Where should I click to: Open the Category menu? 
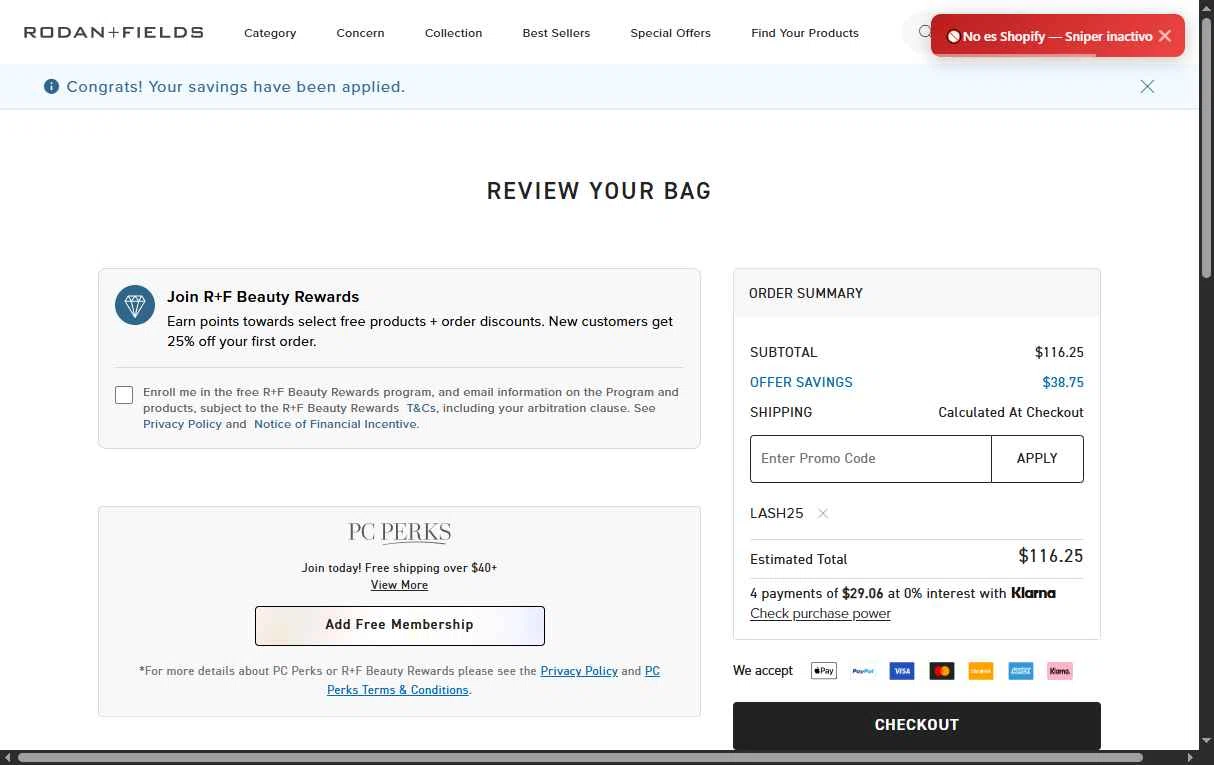tap(270, 33)
